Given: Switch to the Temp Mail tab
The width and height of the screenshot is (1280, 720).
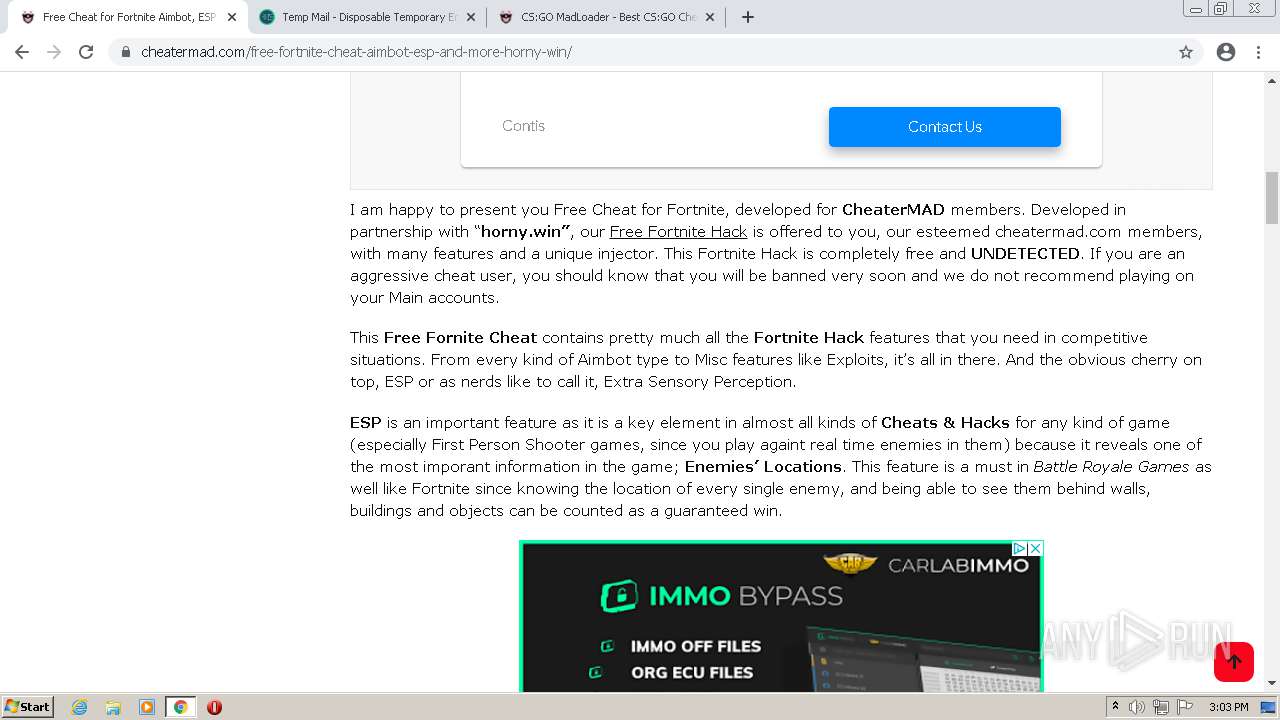Looking at the screenshot, I should (x=367, y=17).
